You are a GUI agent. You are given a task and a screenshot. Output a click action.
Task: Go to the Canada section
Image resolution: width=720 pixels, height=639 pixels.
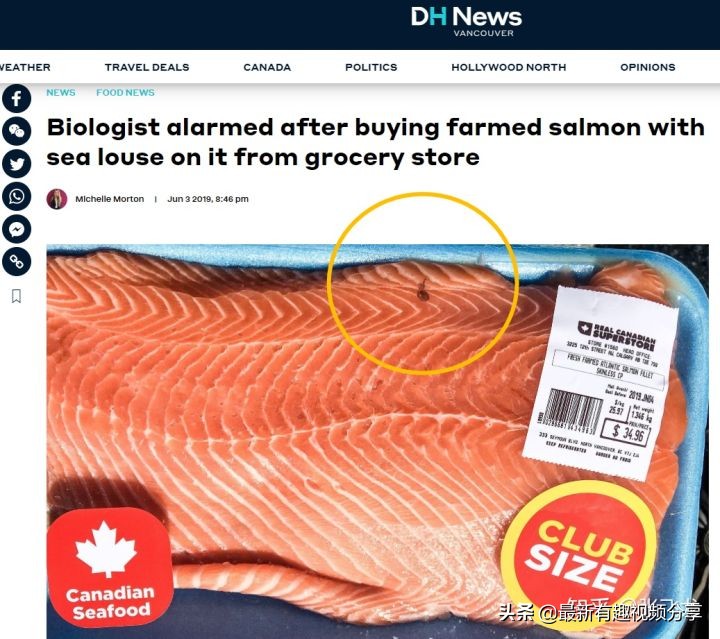click(267, 67)
